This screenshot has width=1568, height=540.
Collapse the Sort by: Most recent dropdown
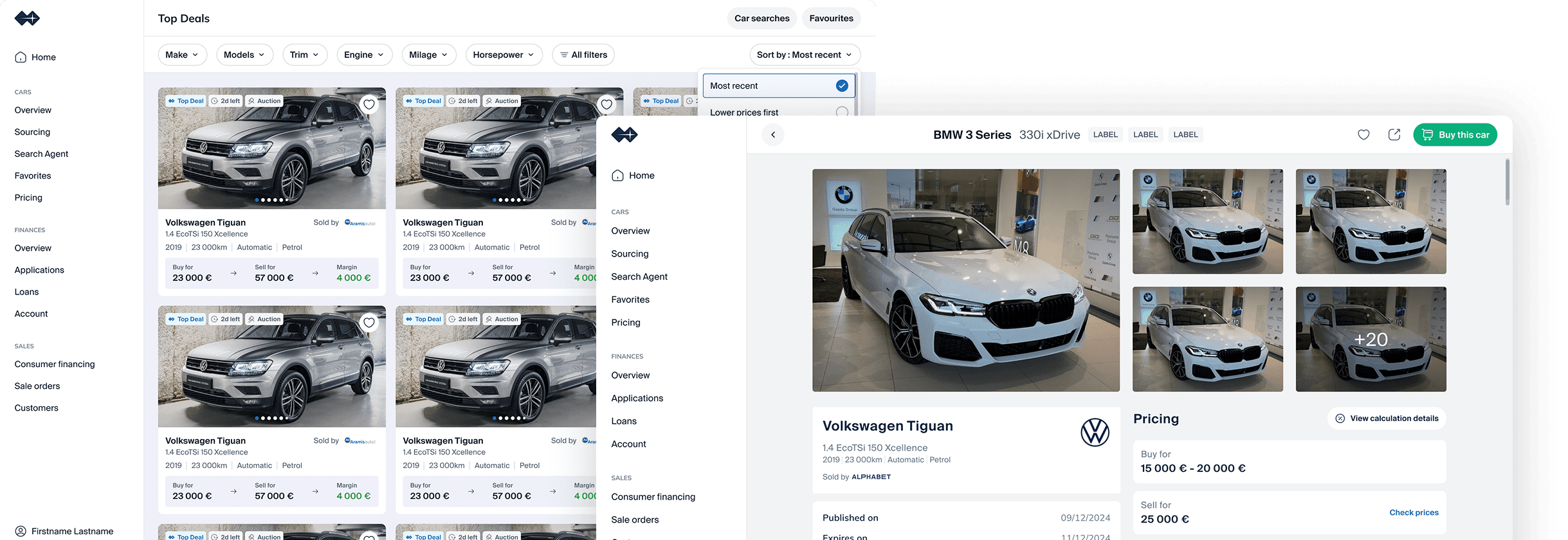coord(805,55)
